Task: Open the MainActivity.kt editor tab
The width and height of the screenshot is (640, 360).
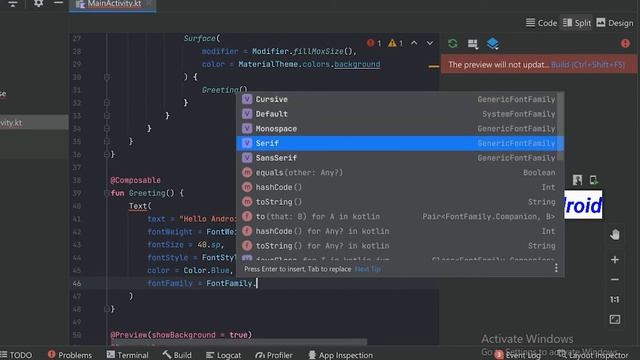Action: (x=113, y=4)
